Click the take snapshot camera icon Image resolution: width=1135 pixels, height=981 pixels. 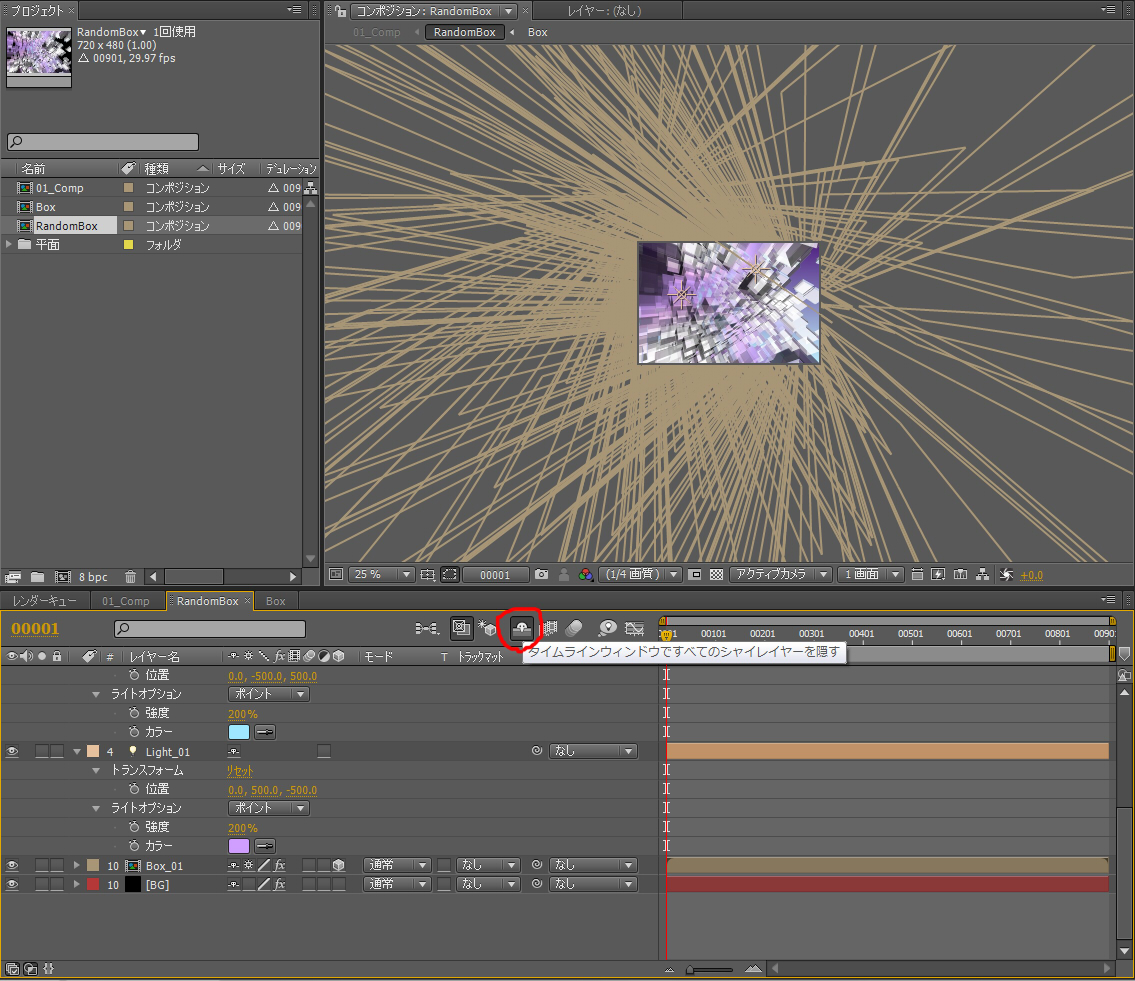point(541,575)
